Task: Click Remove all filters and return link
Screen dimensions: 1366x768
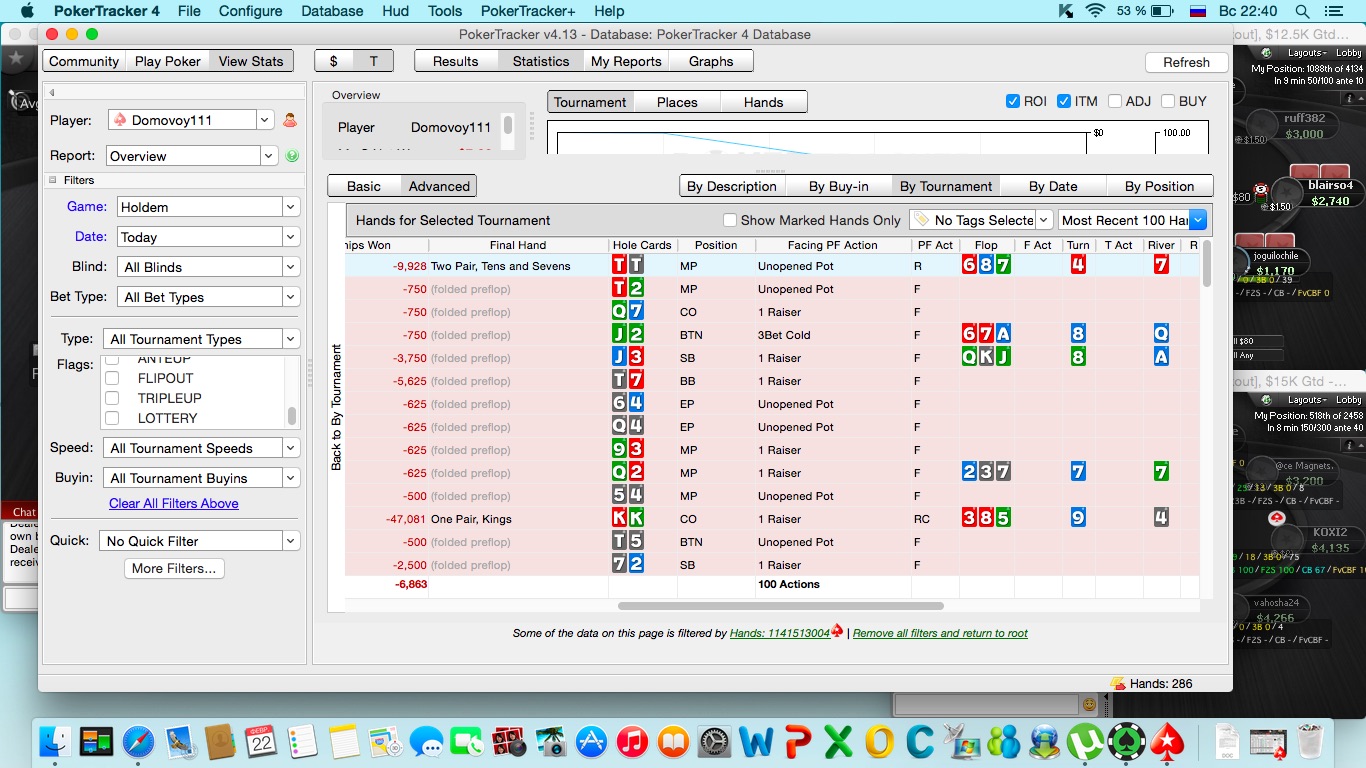Action: point(940,633)
